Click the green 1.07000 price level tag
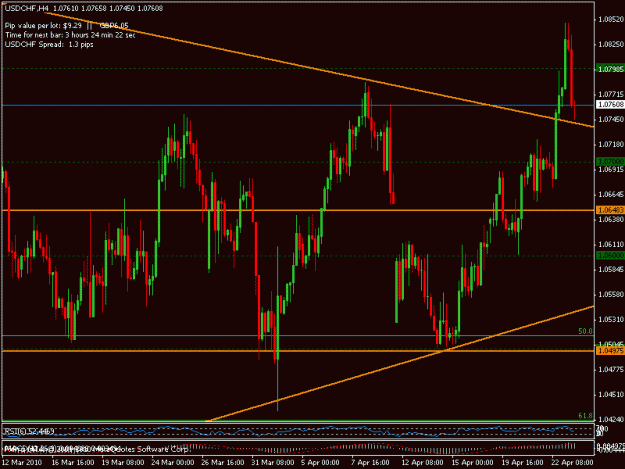The width and height of the screenshot is (625, 469). pyautogui.click(x=610, y=161)
